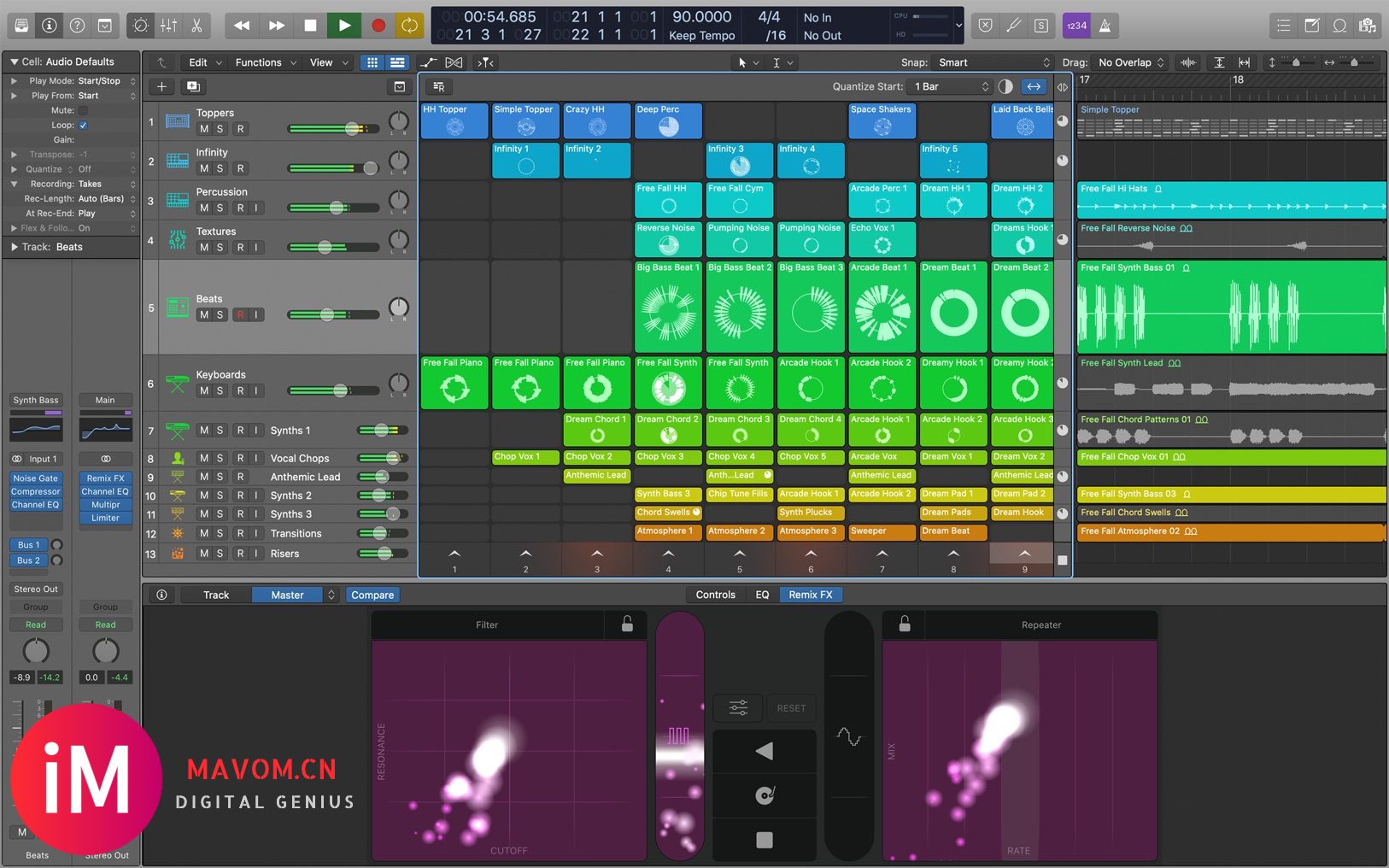Open the Editors scissors button
Image resolution: width=1389 pixels, height=868 pixels.
point(196,26)
